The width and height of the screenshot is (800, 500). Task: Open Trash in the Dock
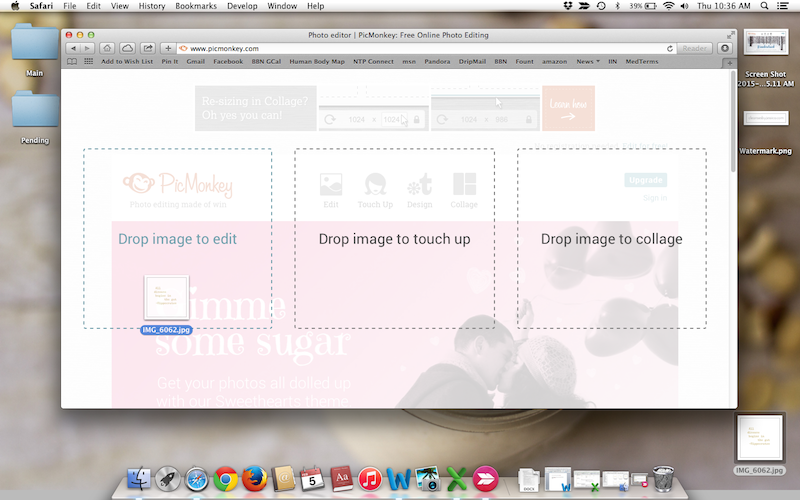[x=663, y=479]
